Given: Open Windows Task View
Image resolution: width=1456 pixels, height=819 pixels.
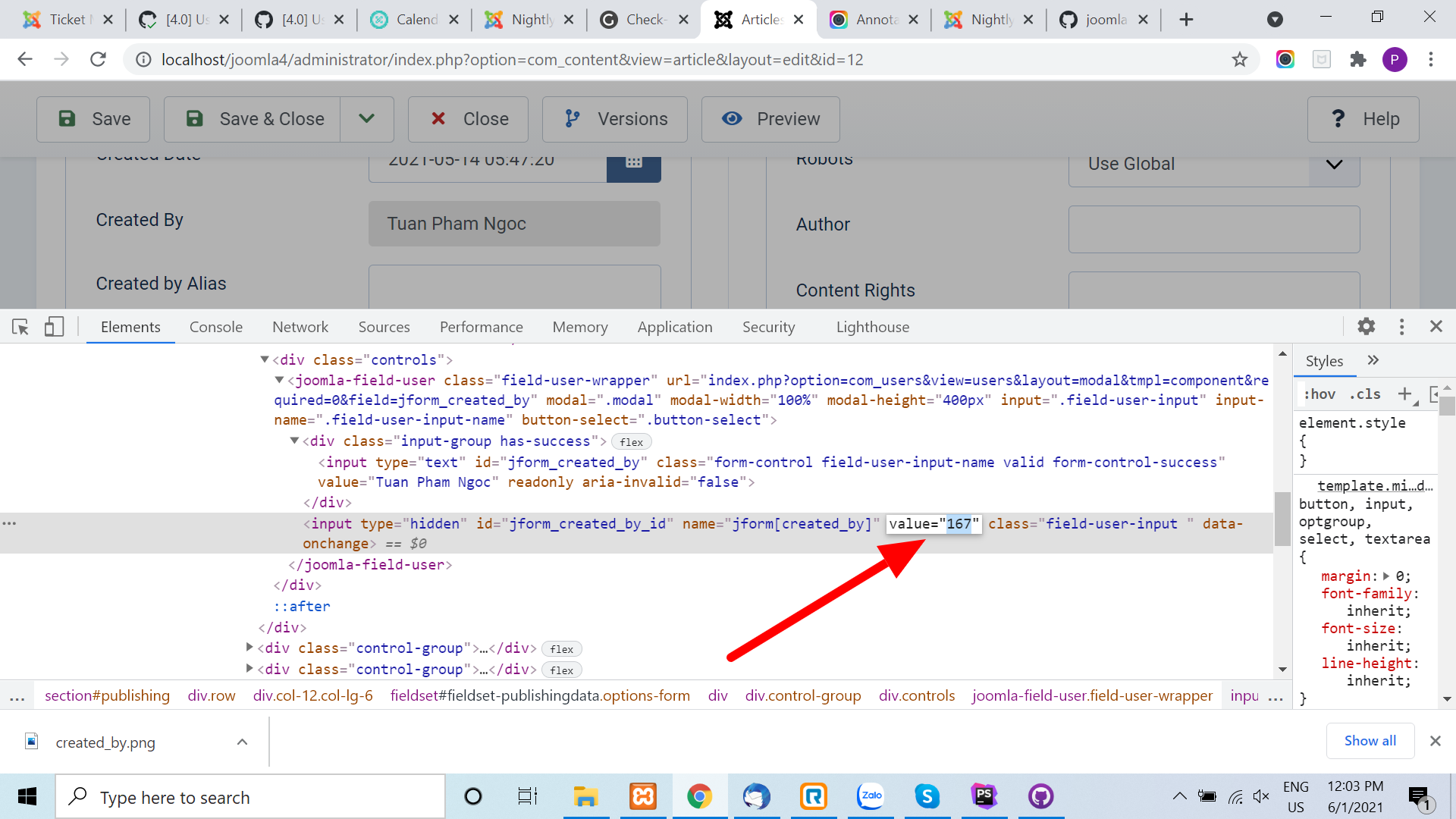Looking at the screenshot, I should pyautogui.click(x=528, y=797).
